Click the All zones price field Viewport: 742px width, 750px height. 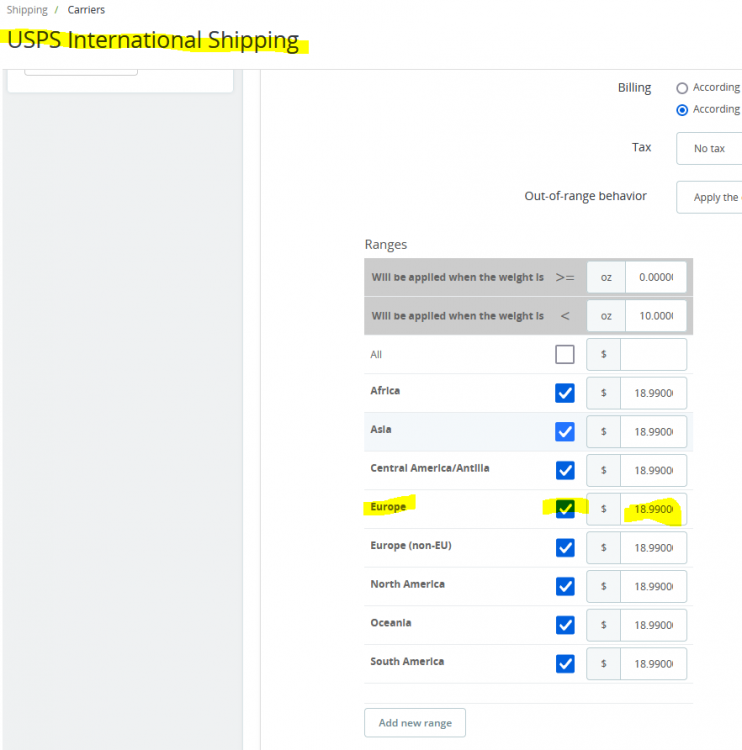click(653, 354)
